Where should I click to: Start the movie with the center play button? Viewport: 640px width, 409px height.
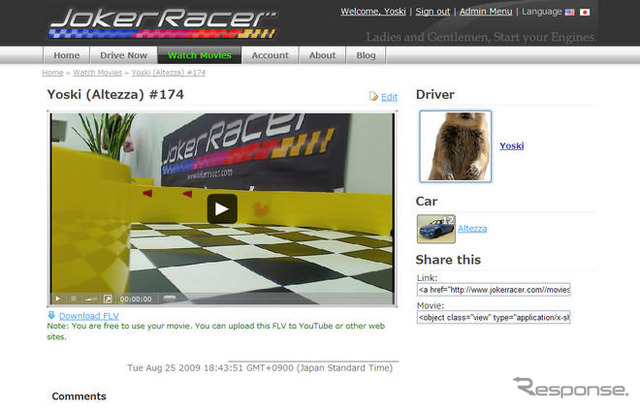click(222, 209)
